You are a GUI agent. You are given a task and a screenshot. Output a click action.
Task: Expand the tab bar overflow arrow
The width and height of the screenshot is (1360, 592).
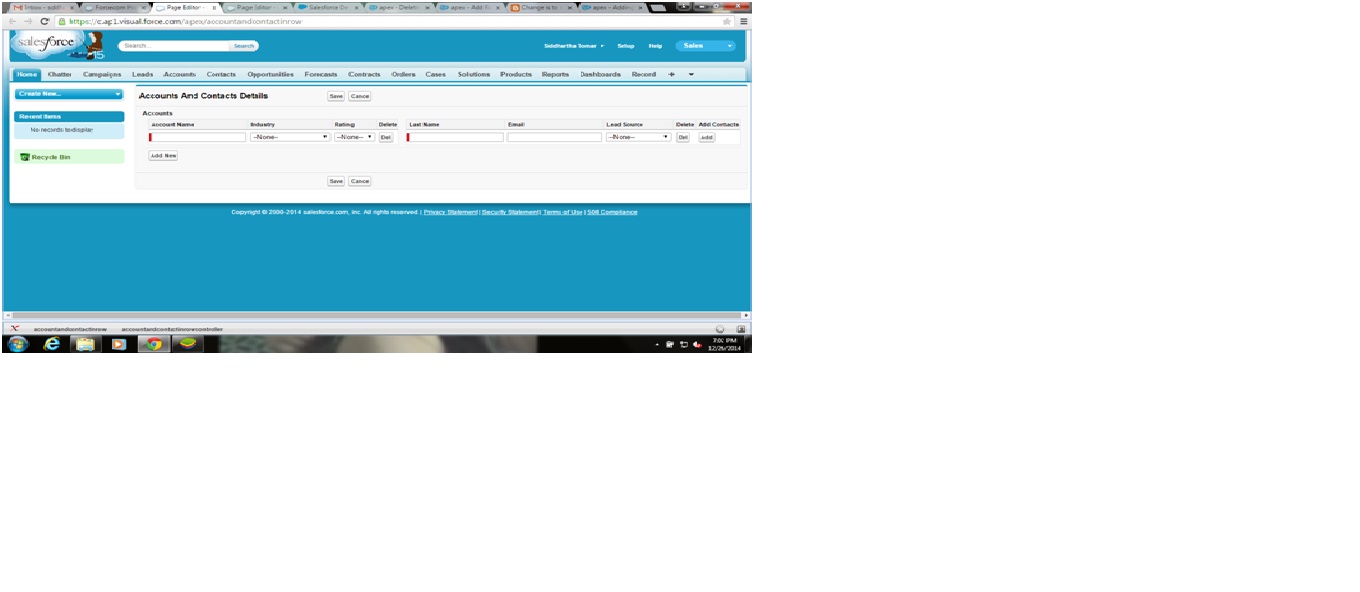pos(690,74)
